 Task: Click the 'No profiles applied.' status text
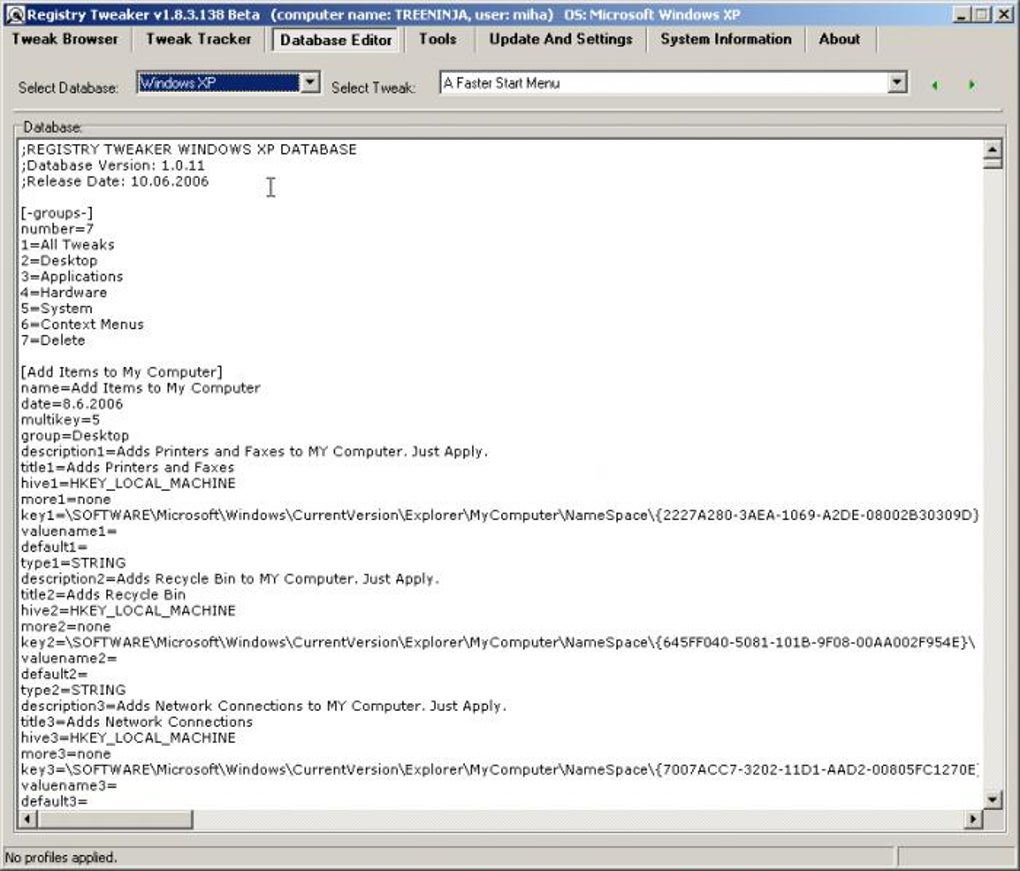[61, 857]
